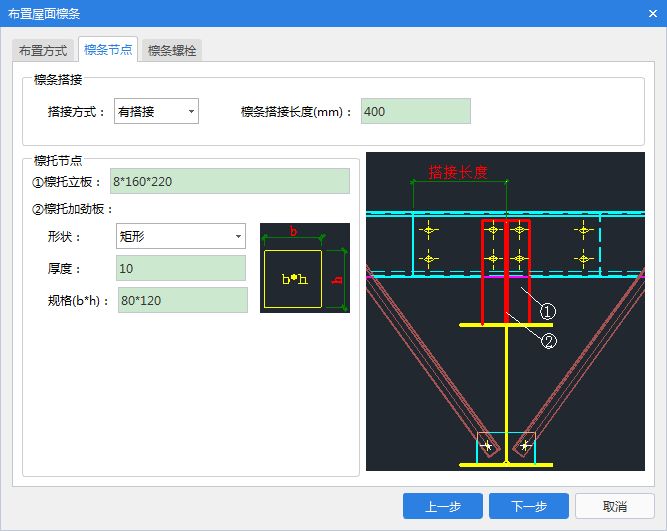Click the circled number ① marker in diagram
Screen dimensions: 667x531
click(548, 311)
